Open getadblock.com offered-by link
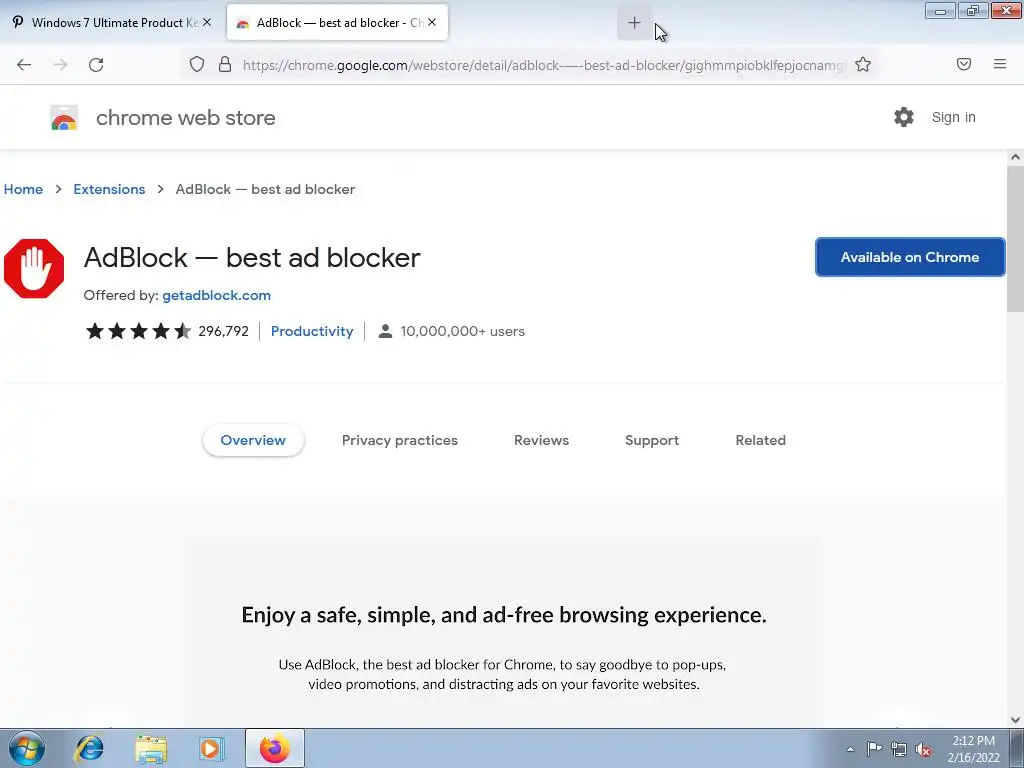 click(x=216, y=295)
